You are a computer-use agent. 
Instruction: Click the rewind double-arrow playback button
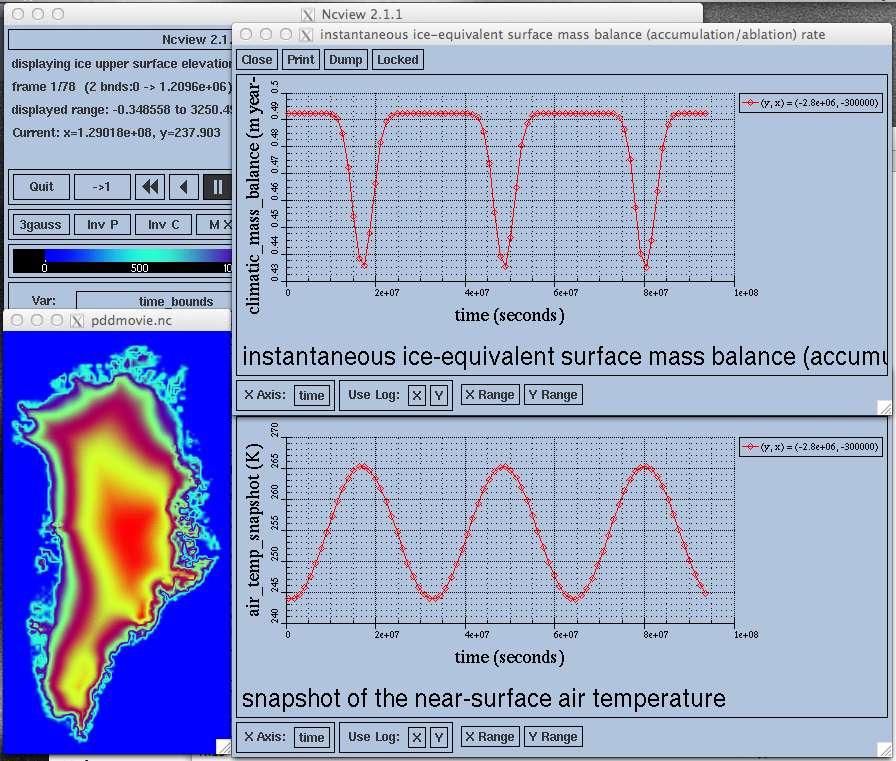150,187
